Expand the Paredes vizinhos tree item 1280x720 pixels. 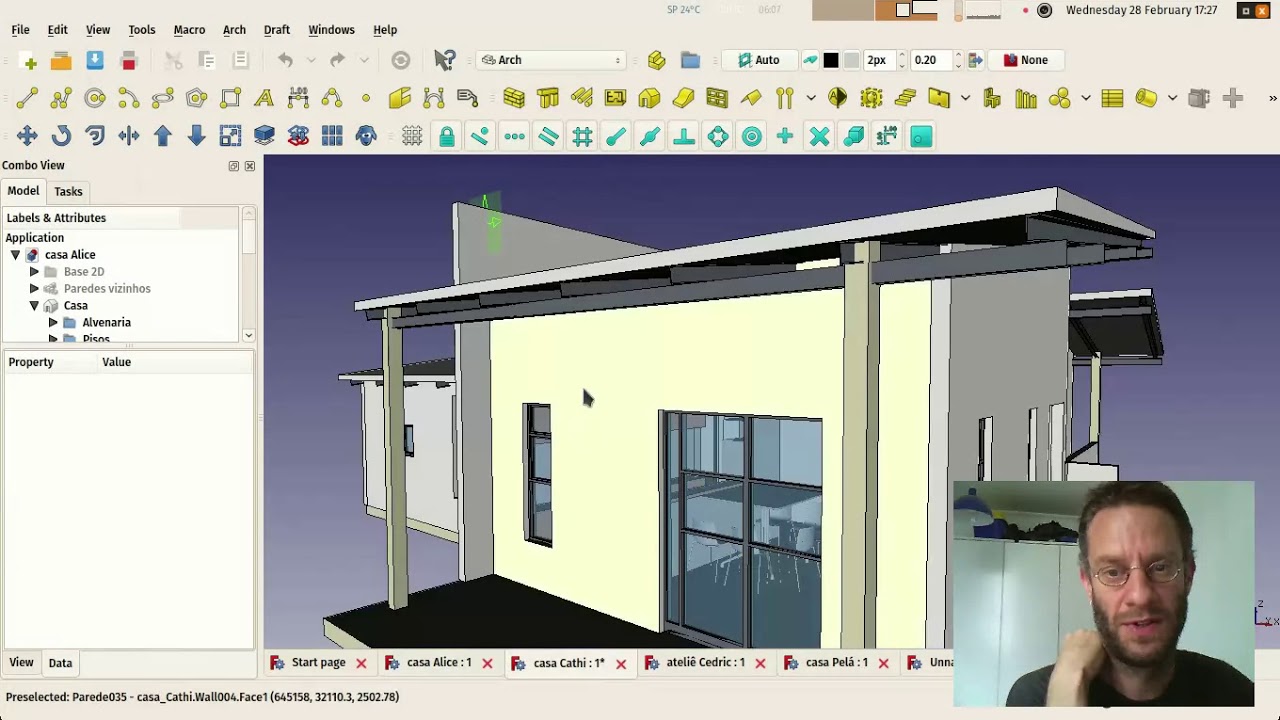click(x=34, y=289)
